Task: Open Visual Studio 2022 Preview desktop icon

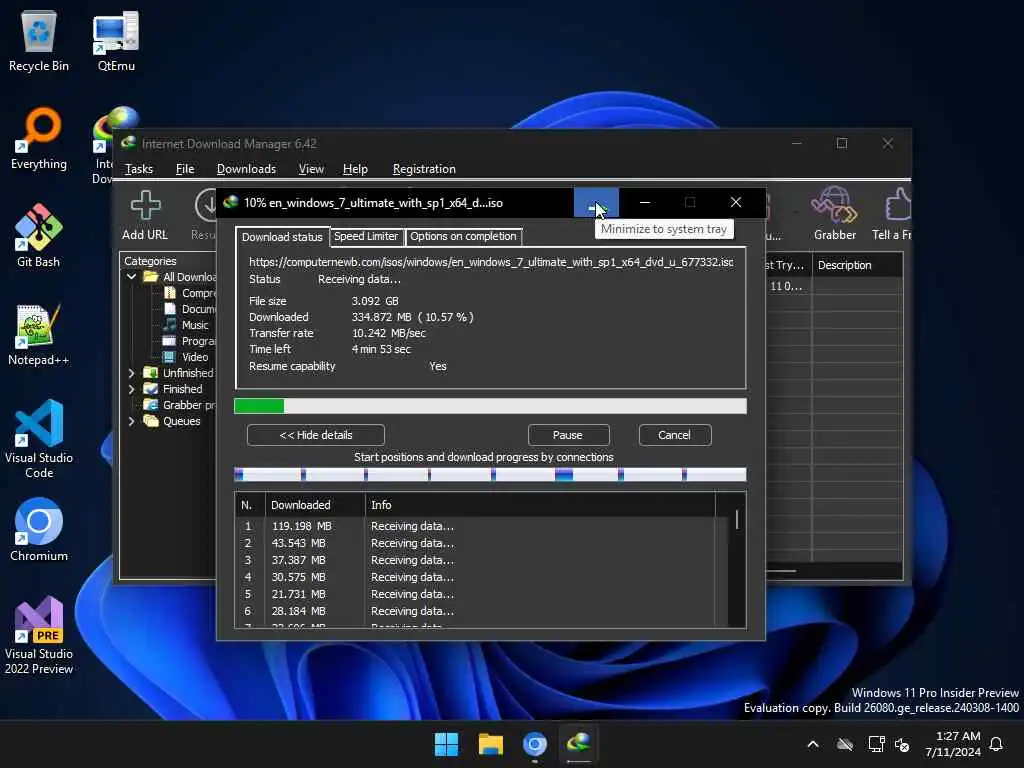Action: (39, 635)
